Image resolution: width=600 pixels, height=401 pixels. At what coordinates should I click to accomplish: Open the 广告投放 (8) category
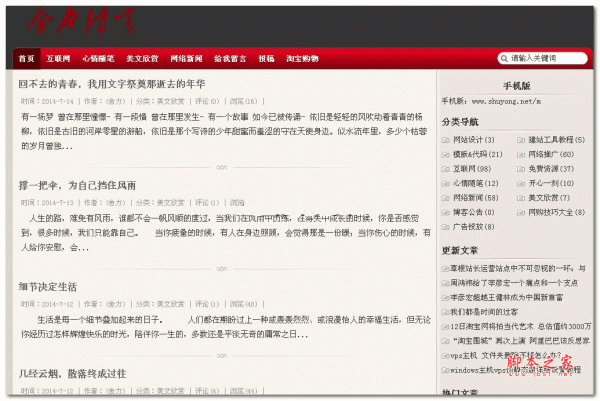(474, 227)
